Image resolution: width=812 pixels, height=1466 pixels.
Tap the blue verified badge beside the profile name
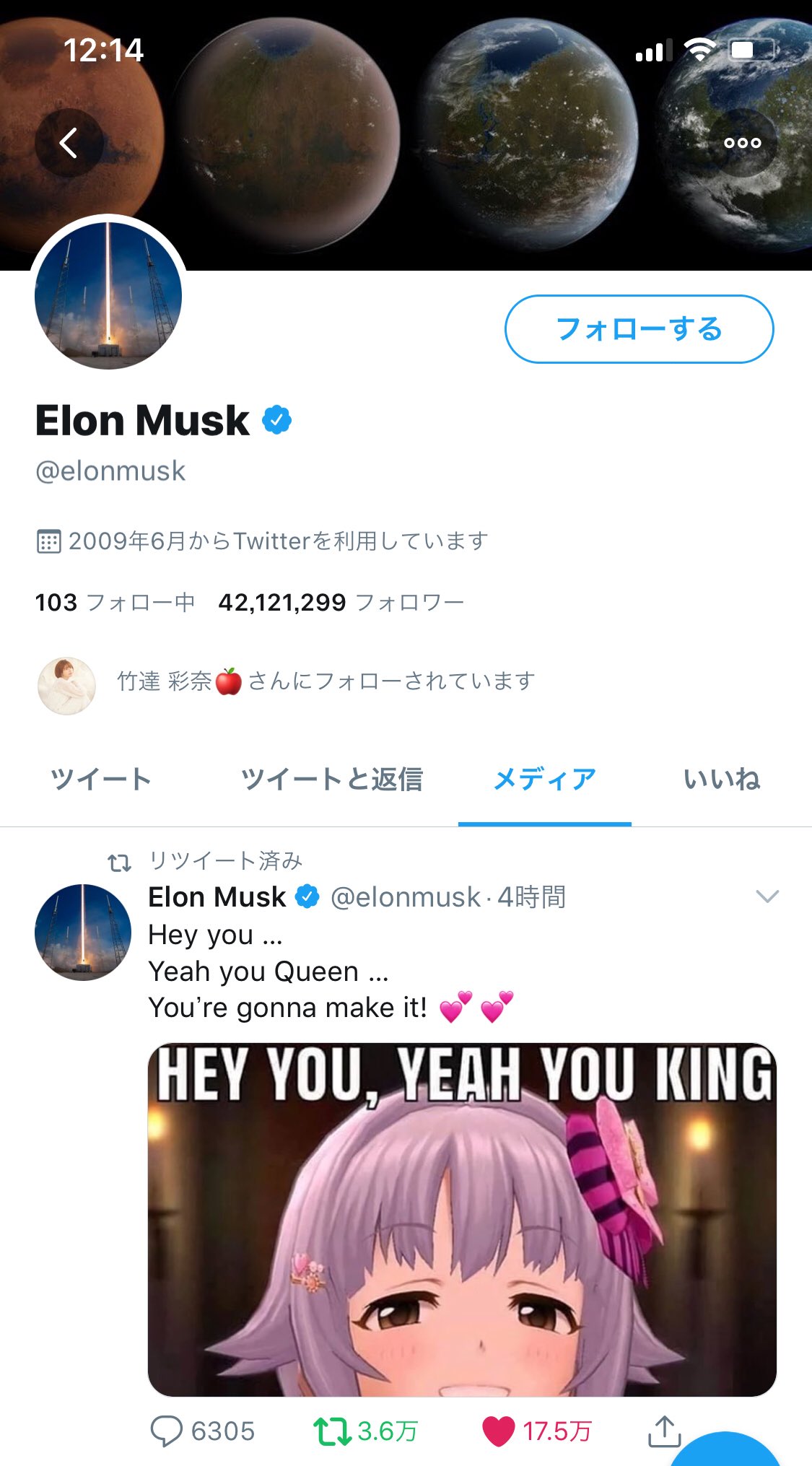[277, 420]
